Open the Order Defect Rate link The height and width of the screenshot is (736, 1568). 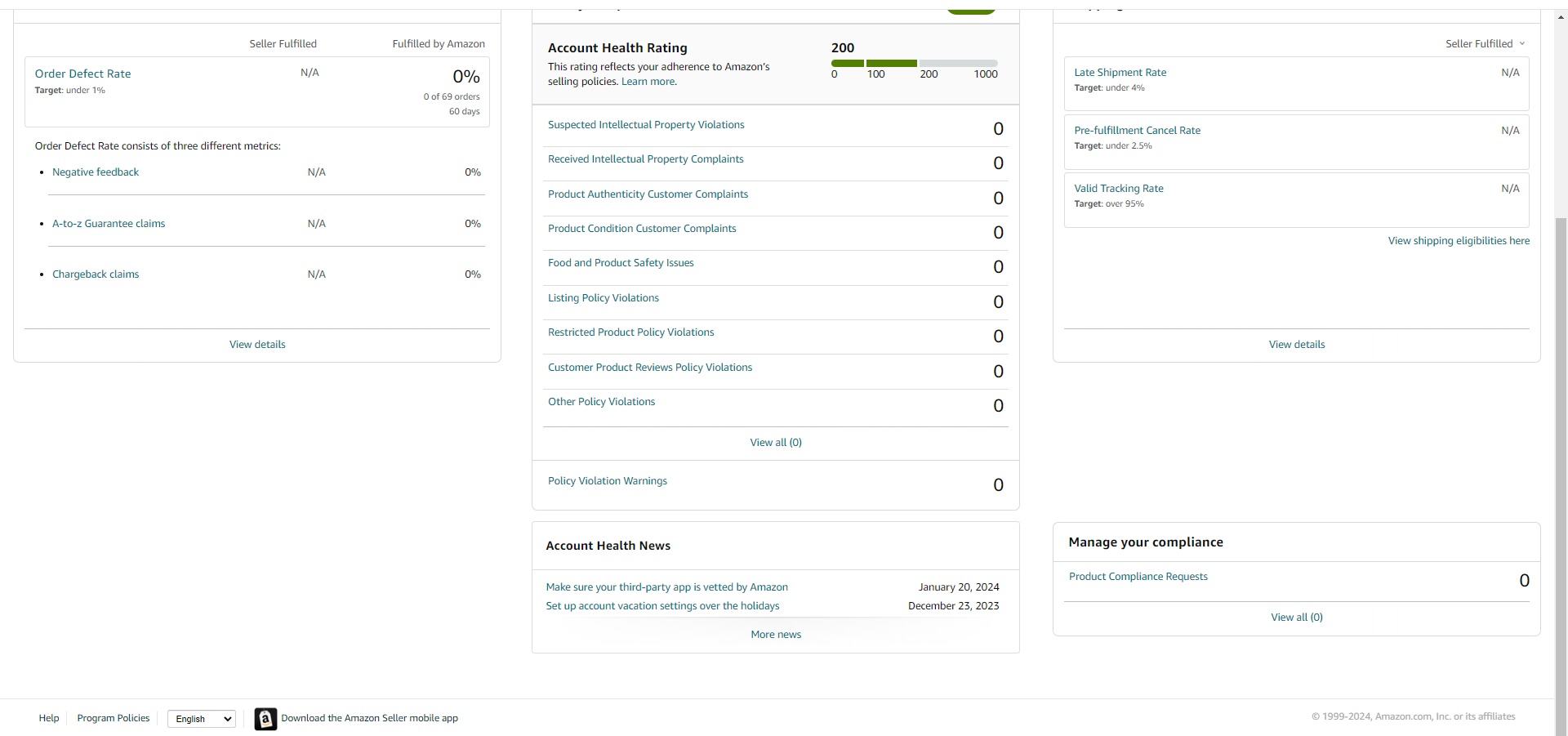(x=82, y=74)
